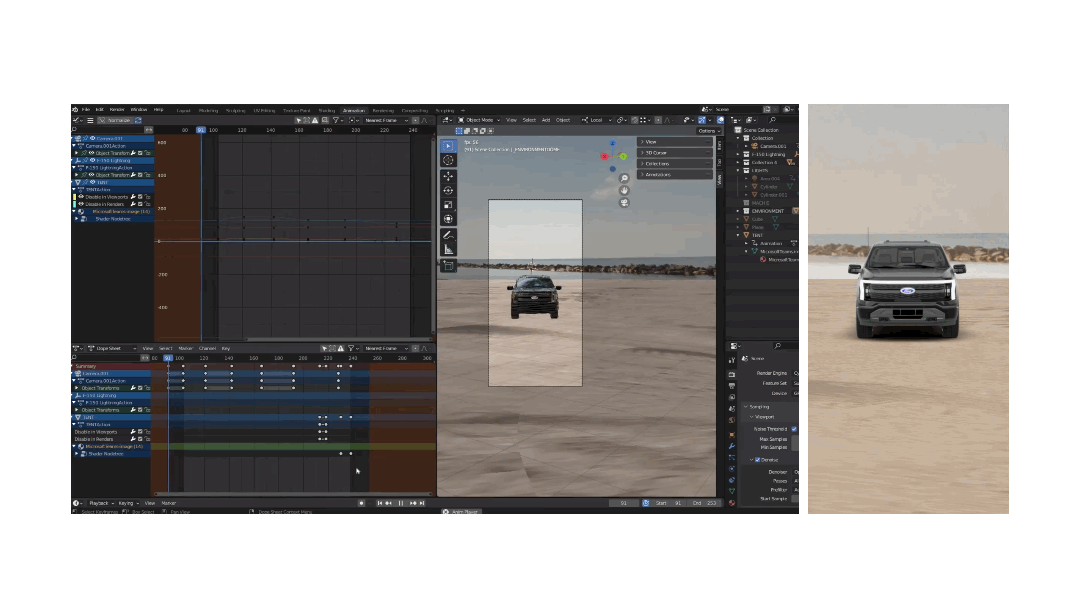Select the Select Box tool in viewport

point(448,146)
